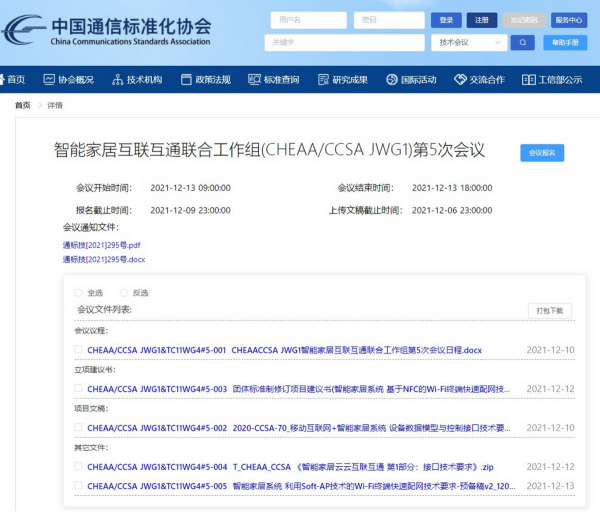Click the 注册 register button
This screenshot has width=600, height=520.
(482, 20)
